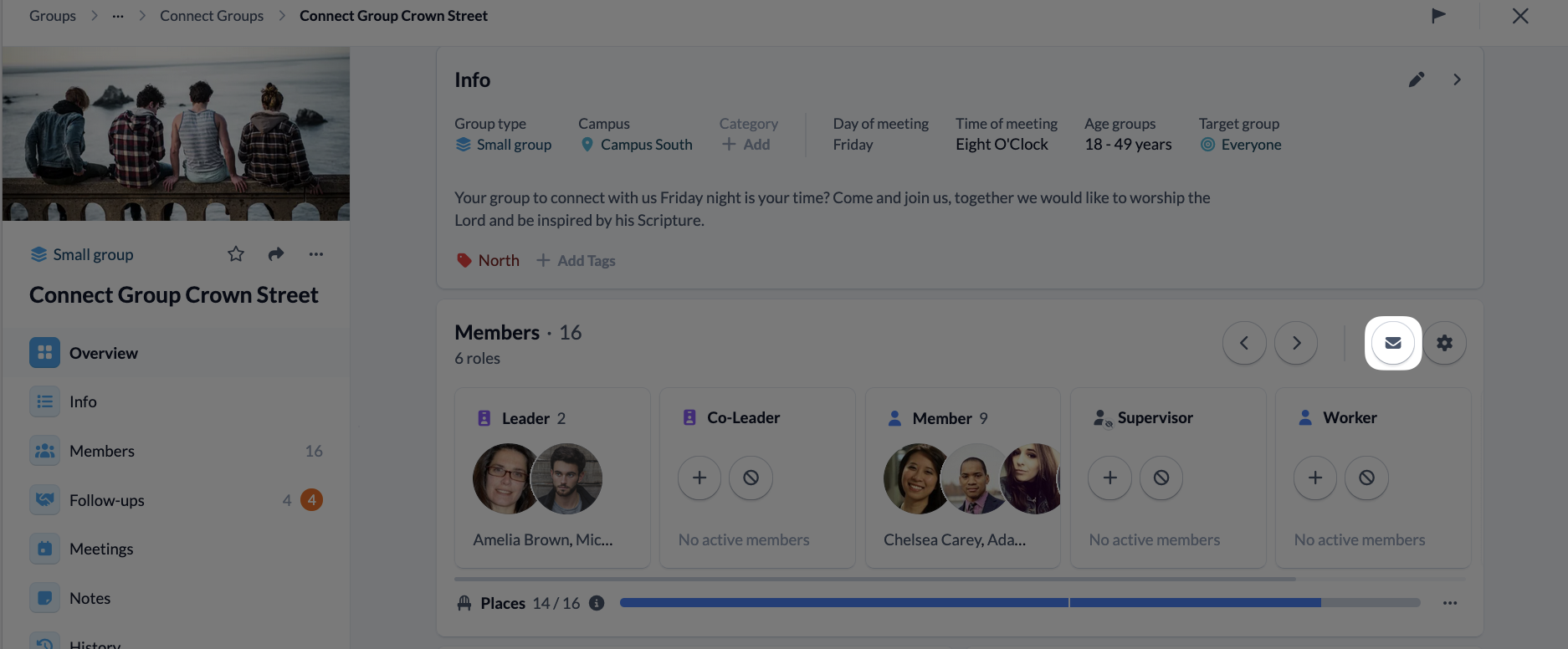Click Add Tags link
Viewport: 1568px width, 649px height.
click(x=576, y=261)
